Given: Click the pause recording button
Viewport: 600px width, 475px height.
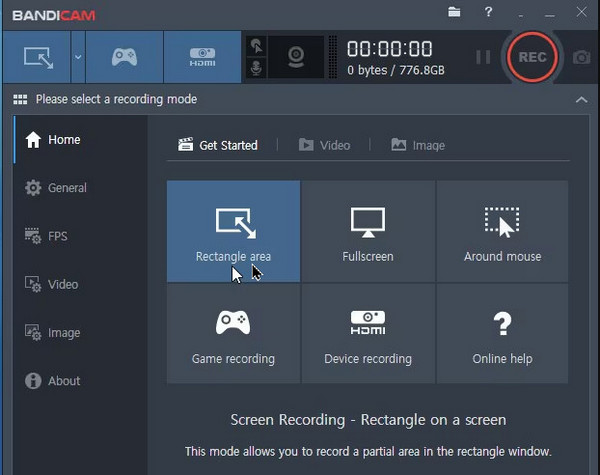Looking at the screenshot, I should [x=483, y=57].
